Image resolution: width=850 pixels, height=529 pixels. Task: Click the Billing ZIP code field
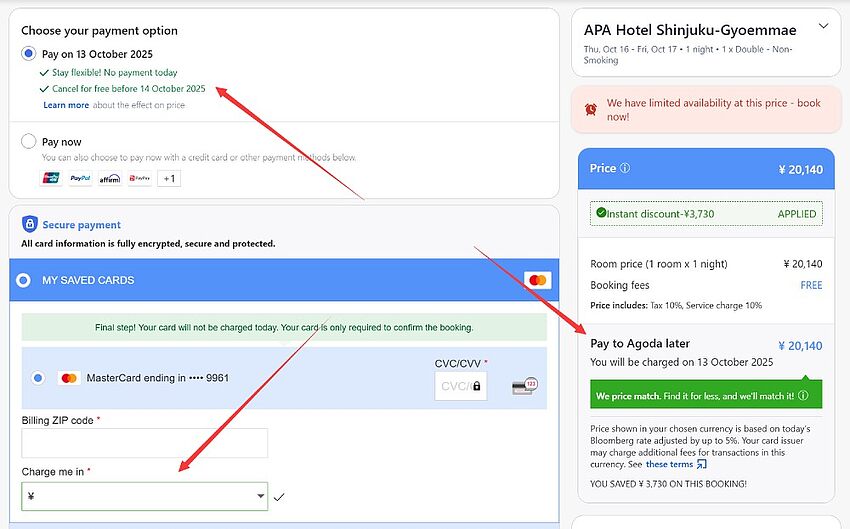point(144,443)
